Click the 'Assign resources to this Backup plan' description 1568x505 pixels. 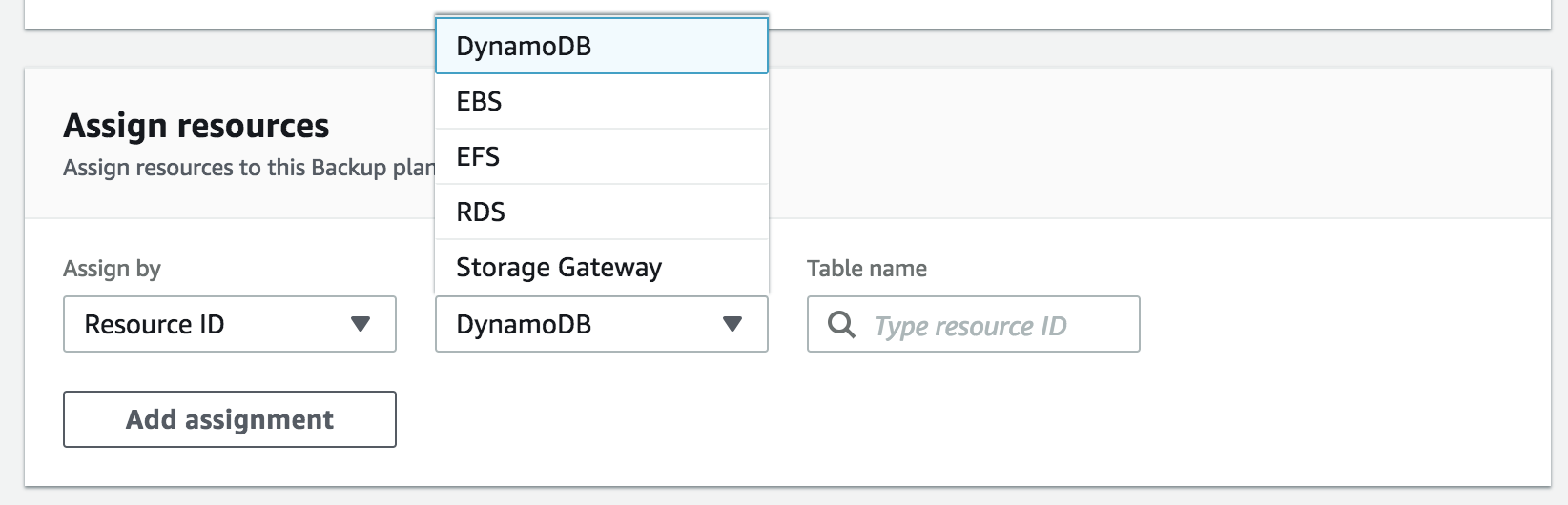click(248, 168)
